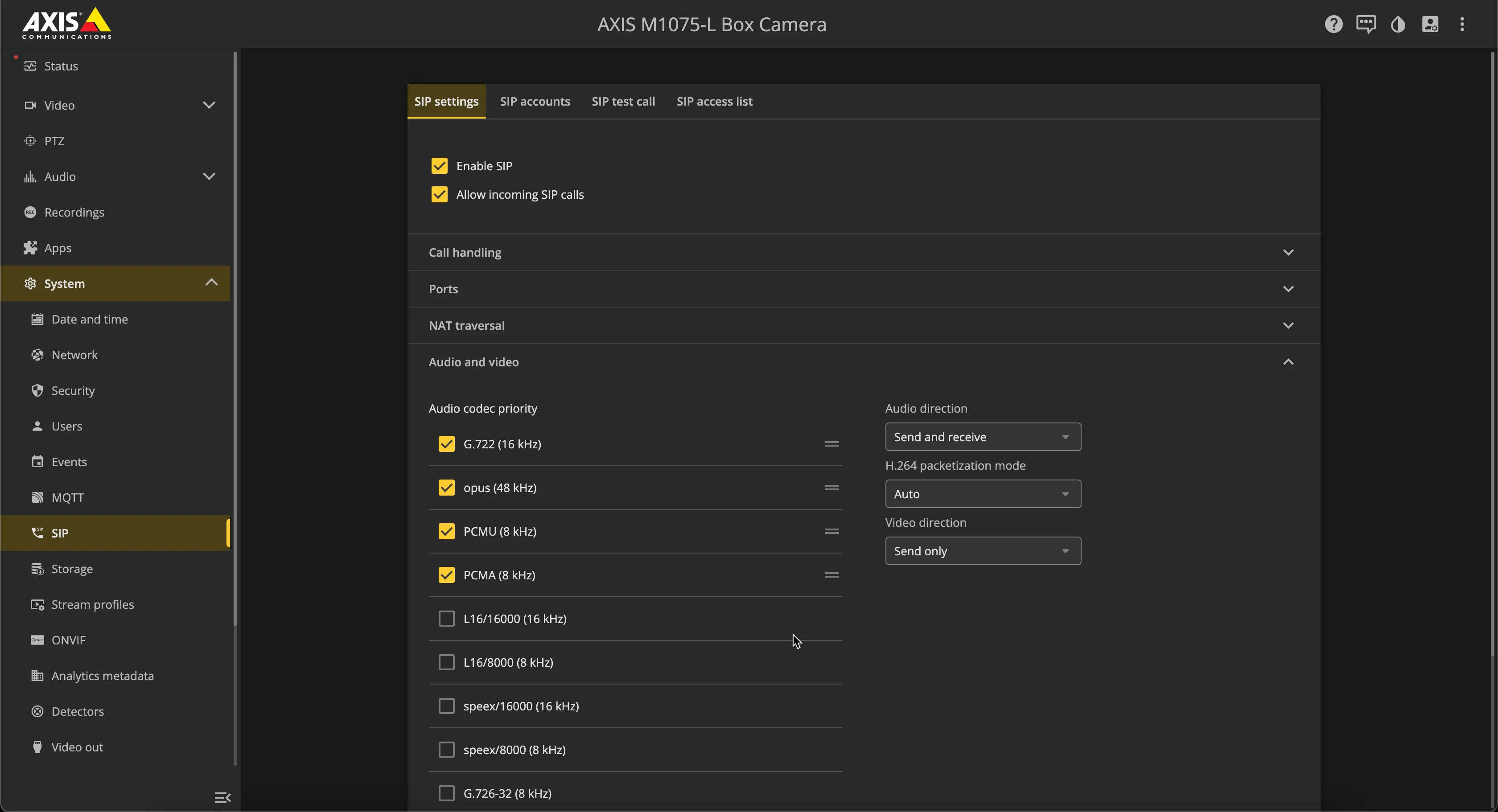Open the three-dot more options menu

1462,25
